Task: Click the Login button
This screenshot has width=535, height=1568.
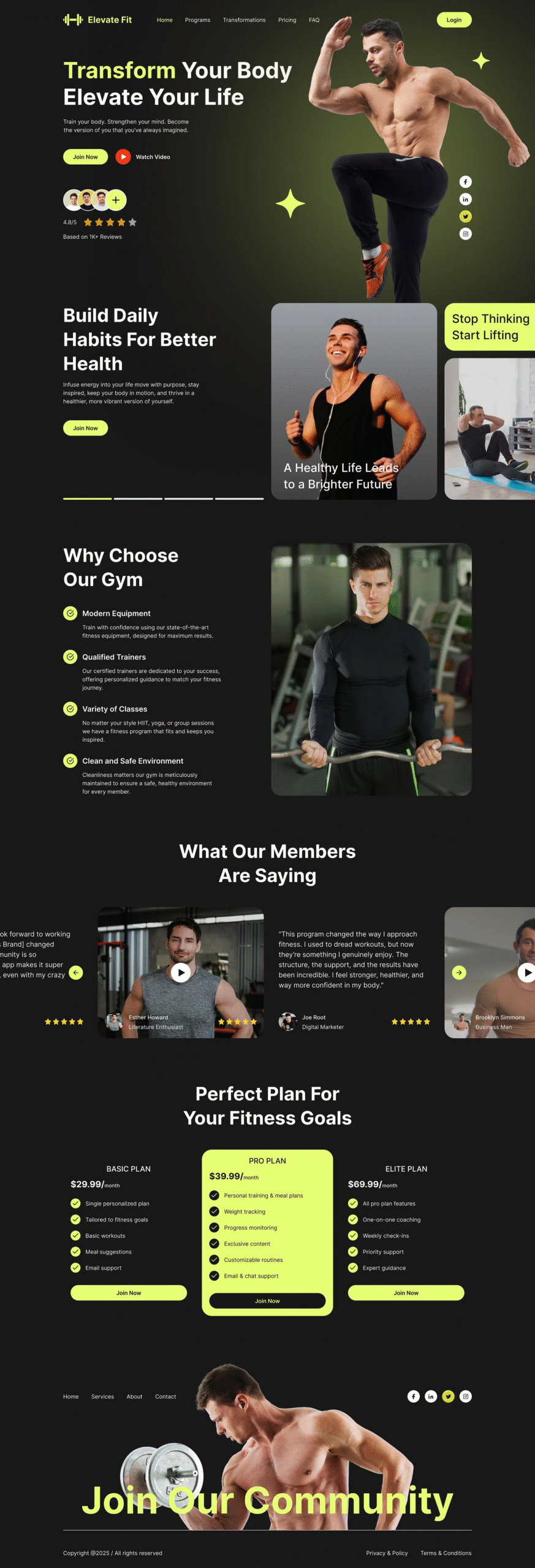Action: 454,20
